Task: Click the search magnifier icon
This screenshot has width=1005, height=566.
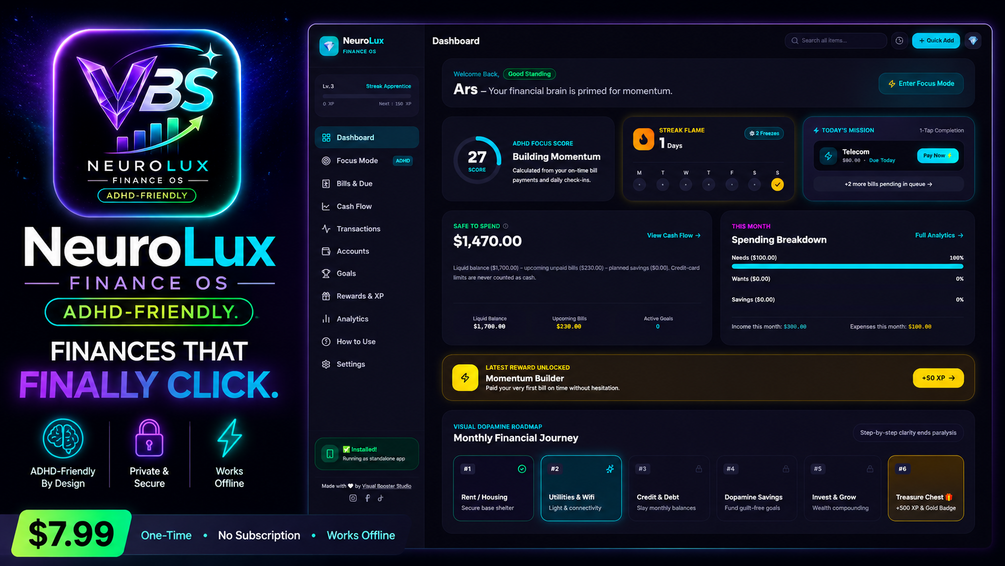Action: [x=795, y=40]
